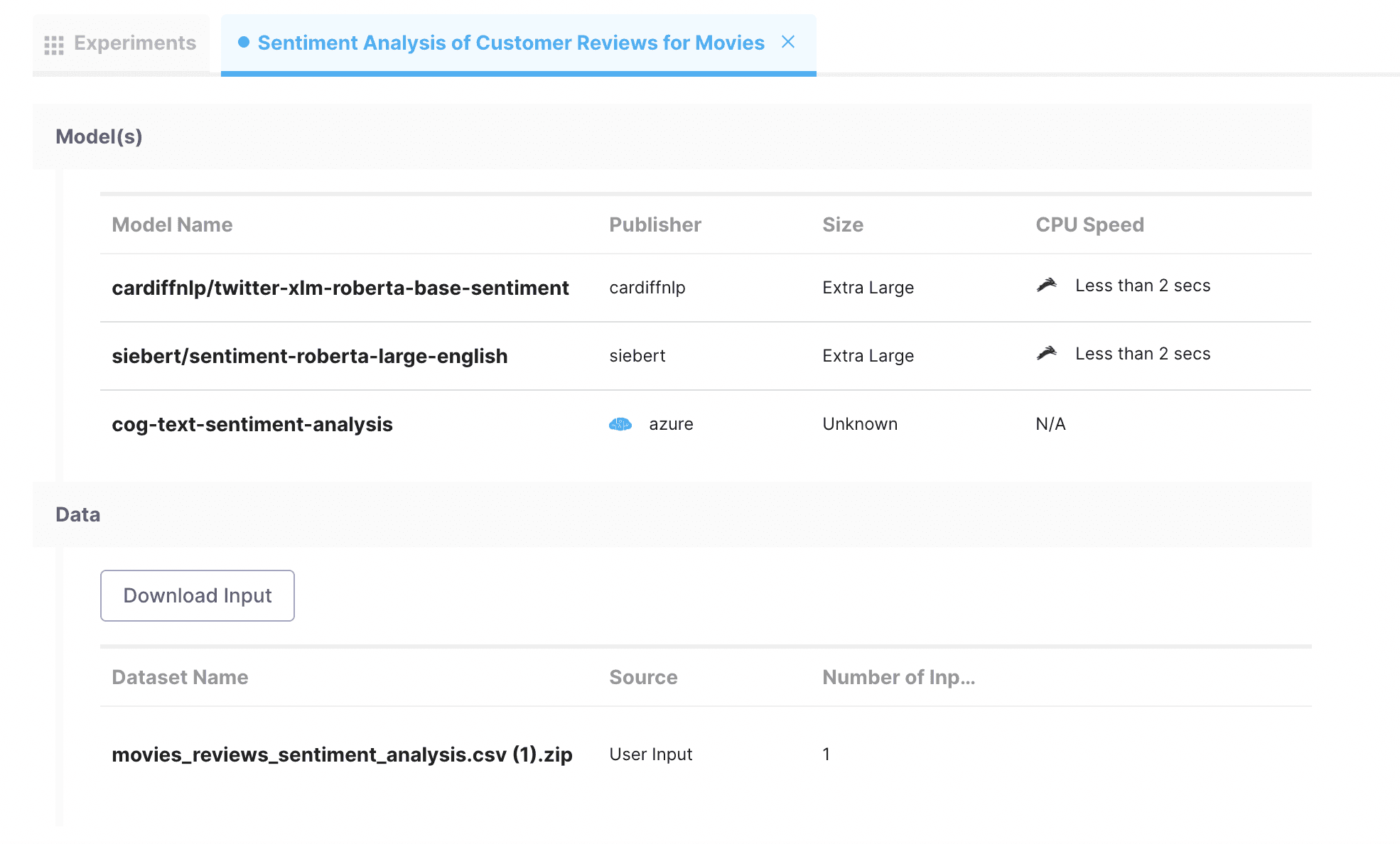Click the Dataset Name column header

180,677
